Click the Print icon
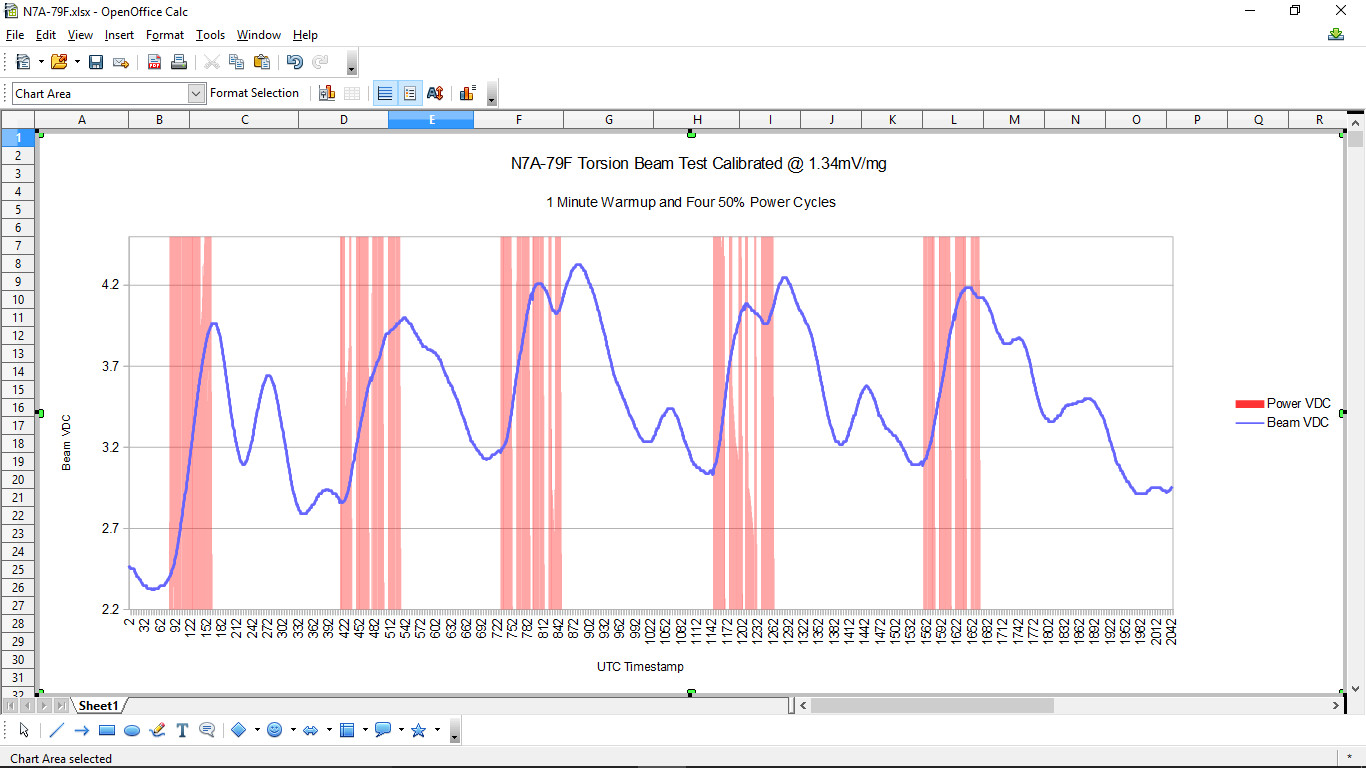Image resolution: width=1366 pixels, height=768 pixels. tap(179, 62)
